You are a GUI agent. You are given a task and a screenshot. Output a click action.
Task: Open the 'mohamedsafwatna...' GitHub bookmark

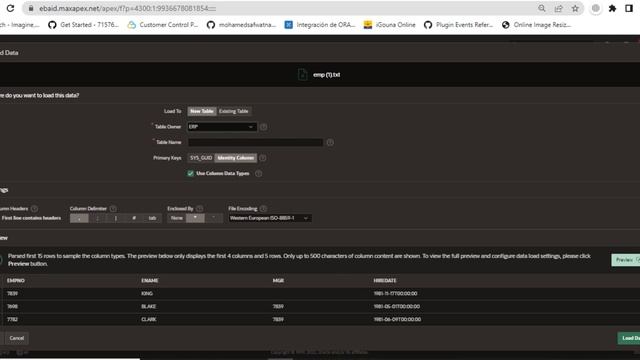(241, 25)
